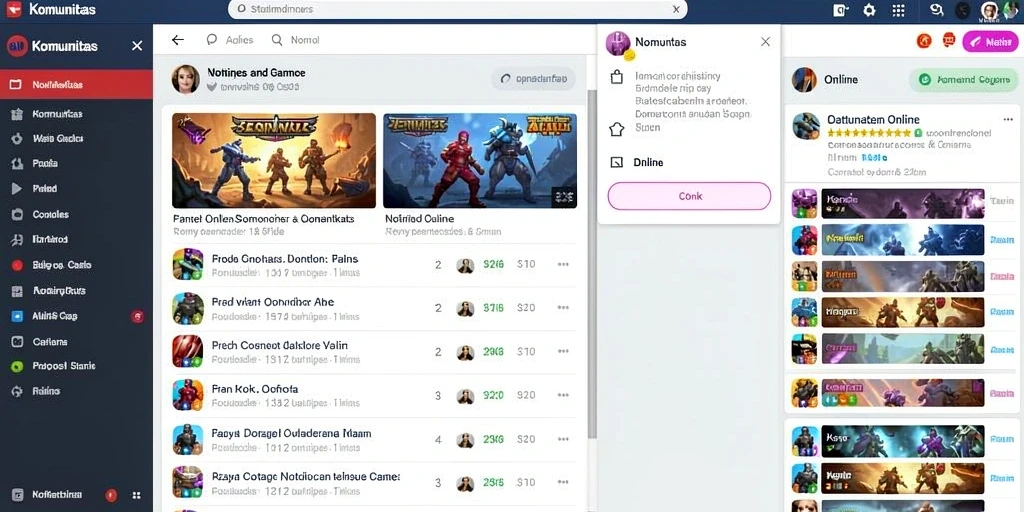Click the shopping bag icon in Nomuntas popup
Image resolution: width=1024 pixels, height=512 pixels.
pyautogui.click(x=616, y=77)
